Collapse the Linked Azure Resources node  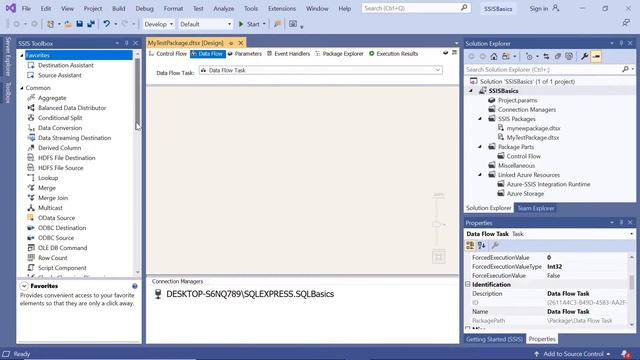480,175
